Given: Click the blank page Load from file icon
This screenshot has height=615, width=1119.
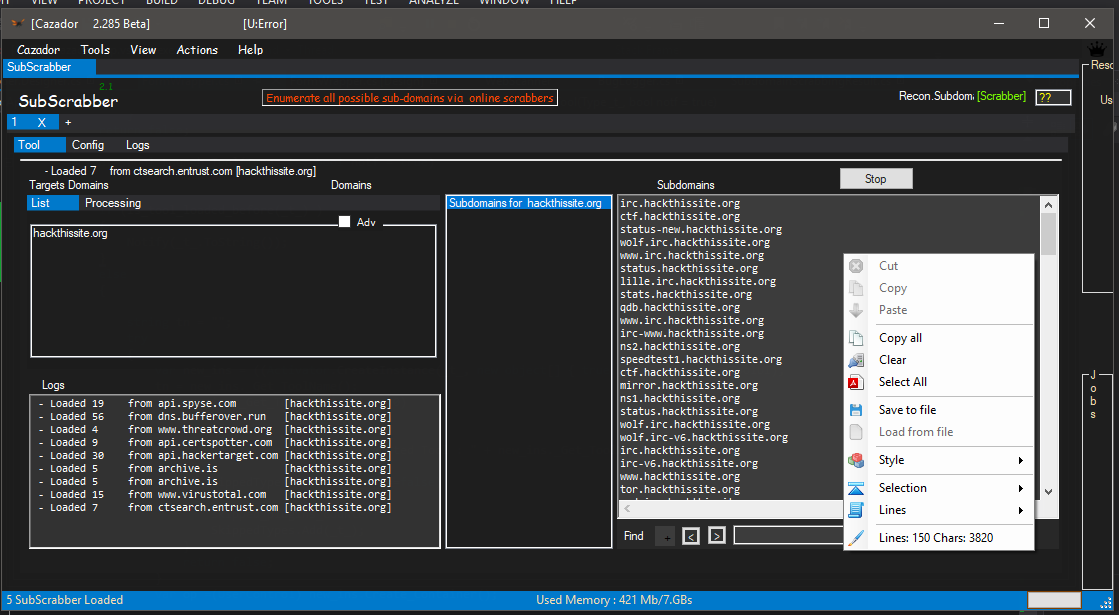Looking at the screenshot, I should 856,432.
